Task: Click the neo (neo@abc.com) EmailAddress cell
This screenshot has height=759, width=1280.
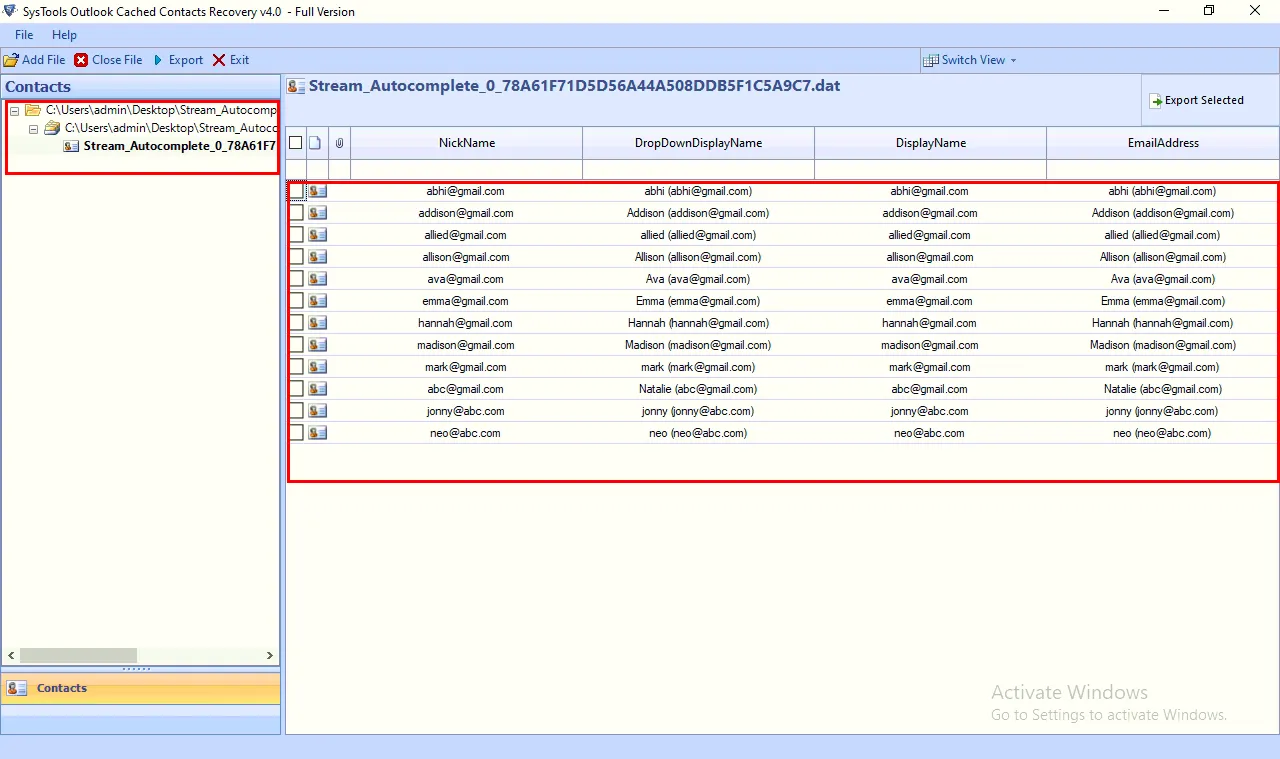Action: click(1162, 433)
